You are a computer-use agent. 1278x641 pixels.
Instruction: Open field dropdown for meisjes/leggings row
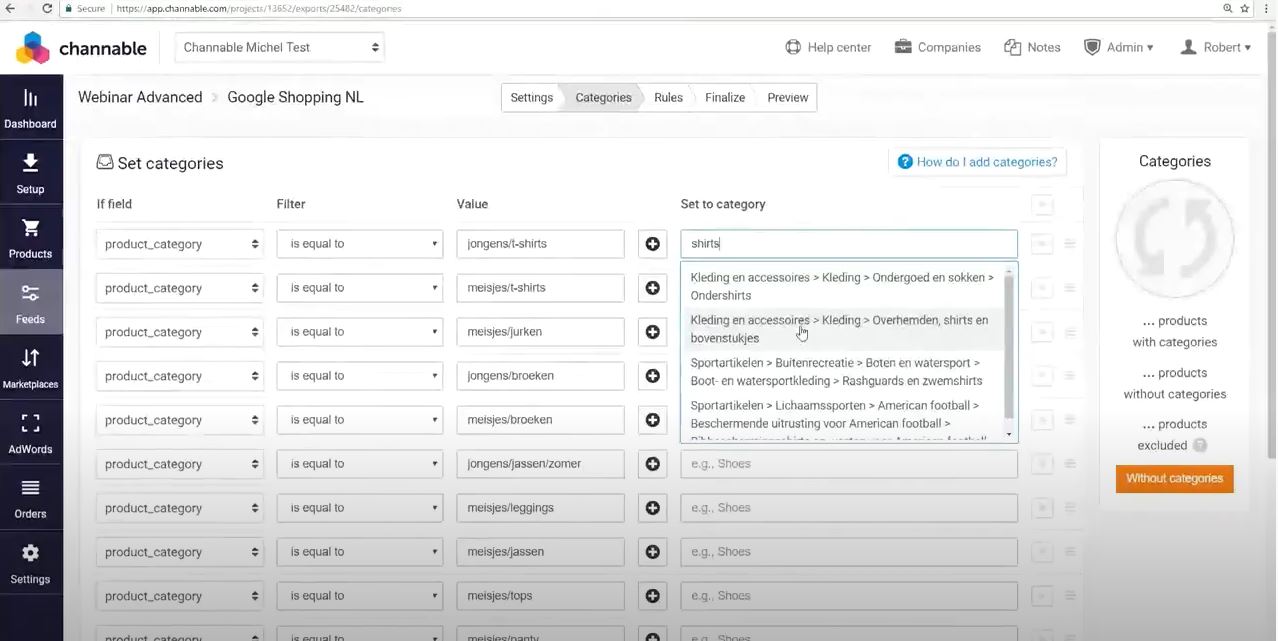pyautogui.click(x=180, y=508)
